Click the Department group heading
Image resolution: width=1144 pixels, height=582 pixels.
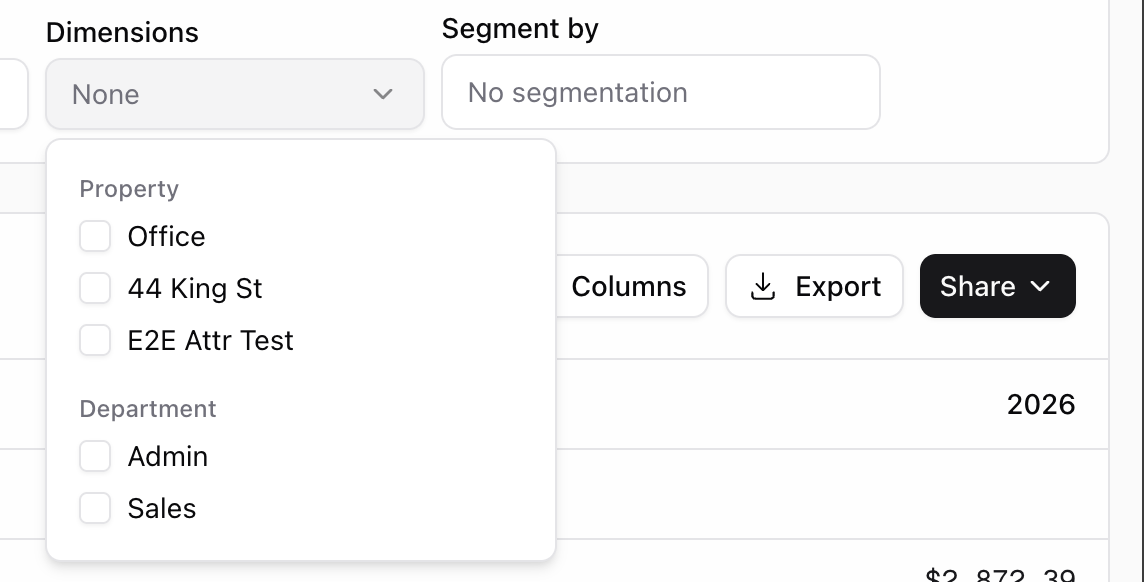[x=148, y=408]
